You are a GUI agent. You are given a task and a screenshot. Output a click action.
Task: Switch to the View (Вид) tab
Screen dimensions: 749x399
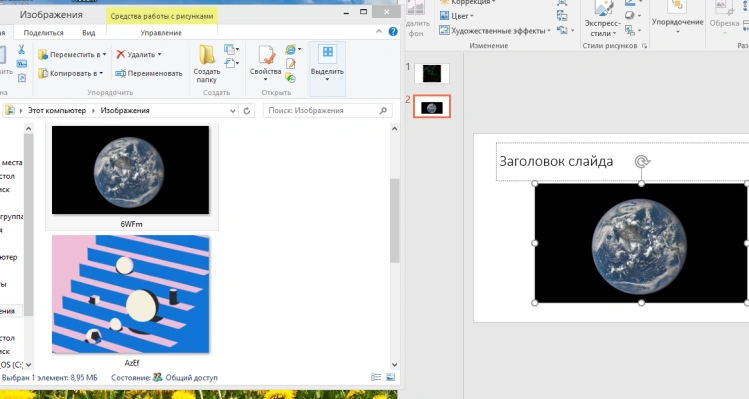[88, 33]
